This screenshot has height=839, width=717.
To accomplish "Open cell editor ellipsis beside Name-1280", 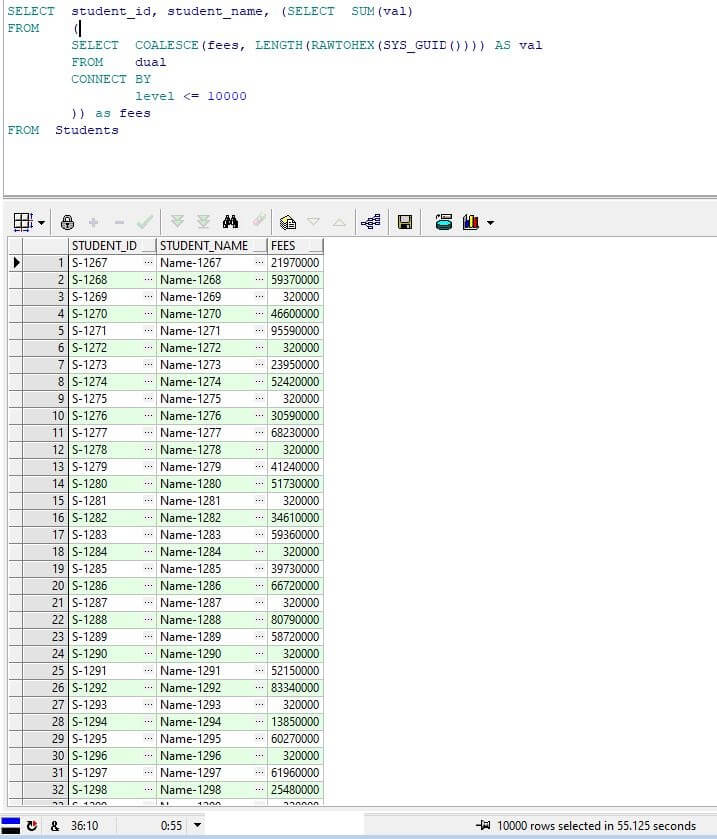I will (259, 484).
